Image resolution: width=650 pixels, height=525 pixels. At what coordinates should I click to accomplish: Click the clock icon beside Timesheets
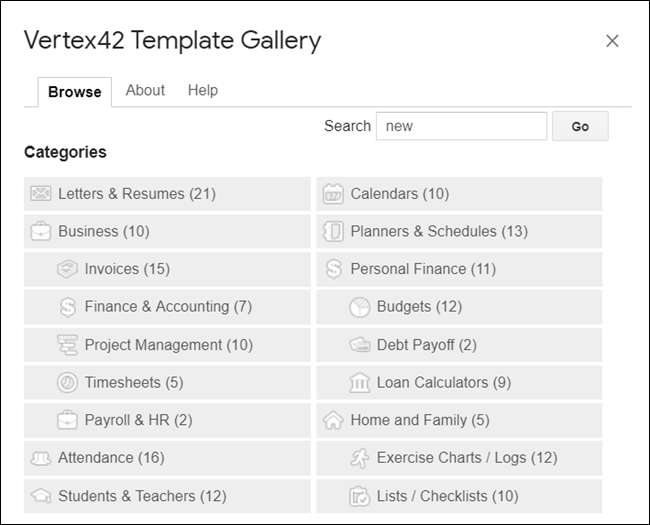pyautogui.click(x=67, y=383)
